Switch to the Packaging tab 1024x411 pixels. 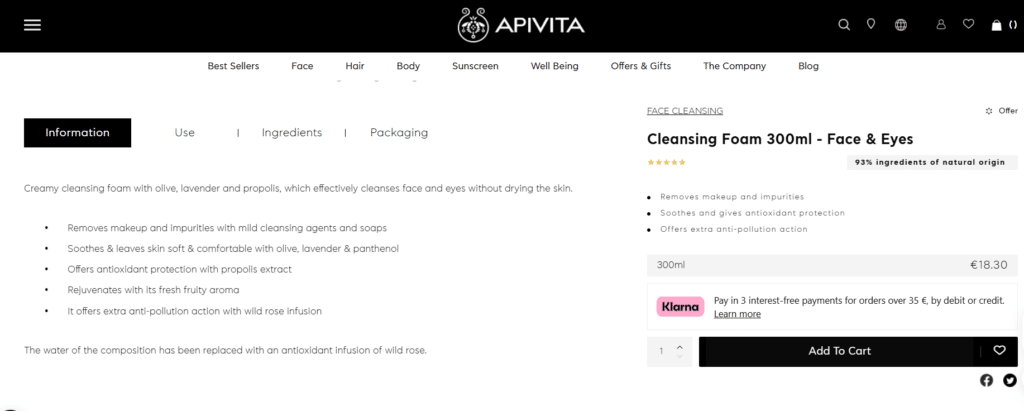pyautogui.click(x=399, y=133)
